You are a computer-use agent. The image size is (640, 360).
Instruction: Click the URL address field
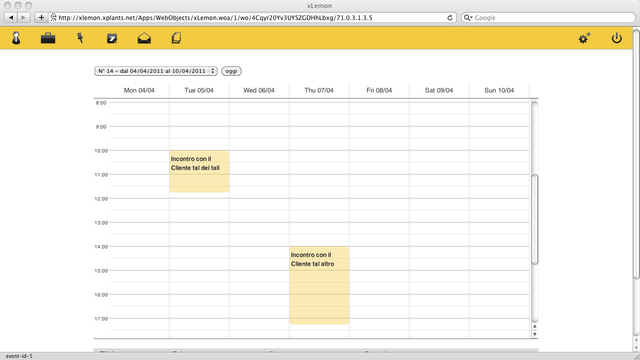[251, 18]
